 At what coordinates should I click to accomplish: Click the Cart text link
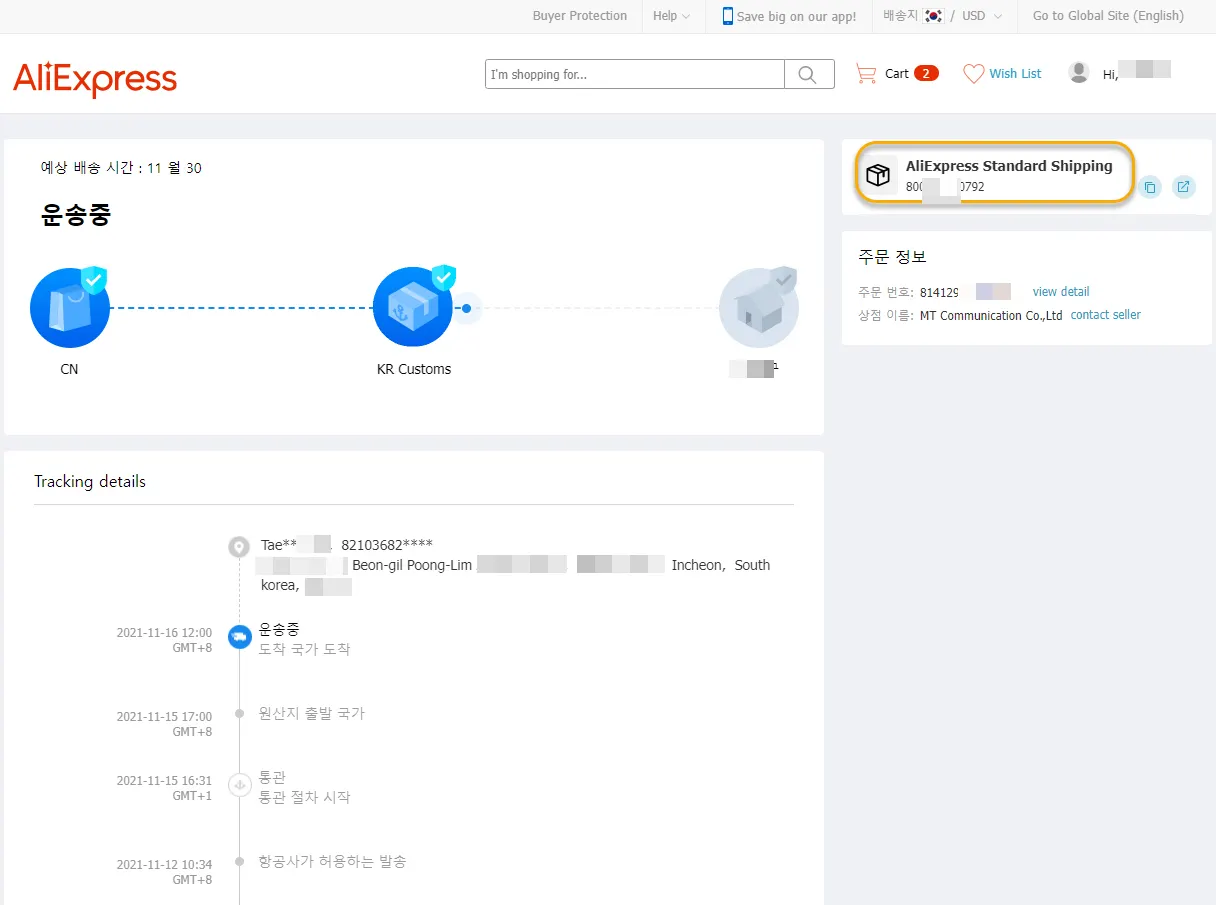click(897, 74)
